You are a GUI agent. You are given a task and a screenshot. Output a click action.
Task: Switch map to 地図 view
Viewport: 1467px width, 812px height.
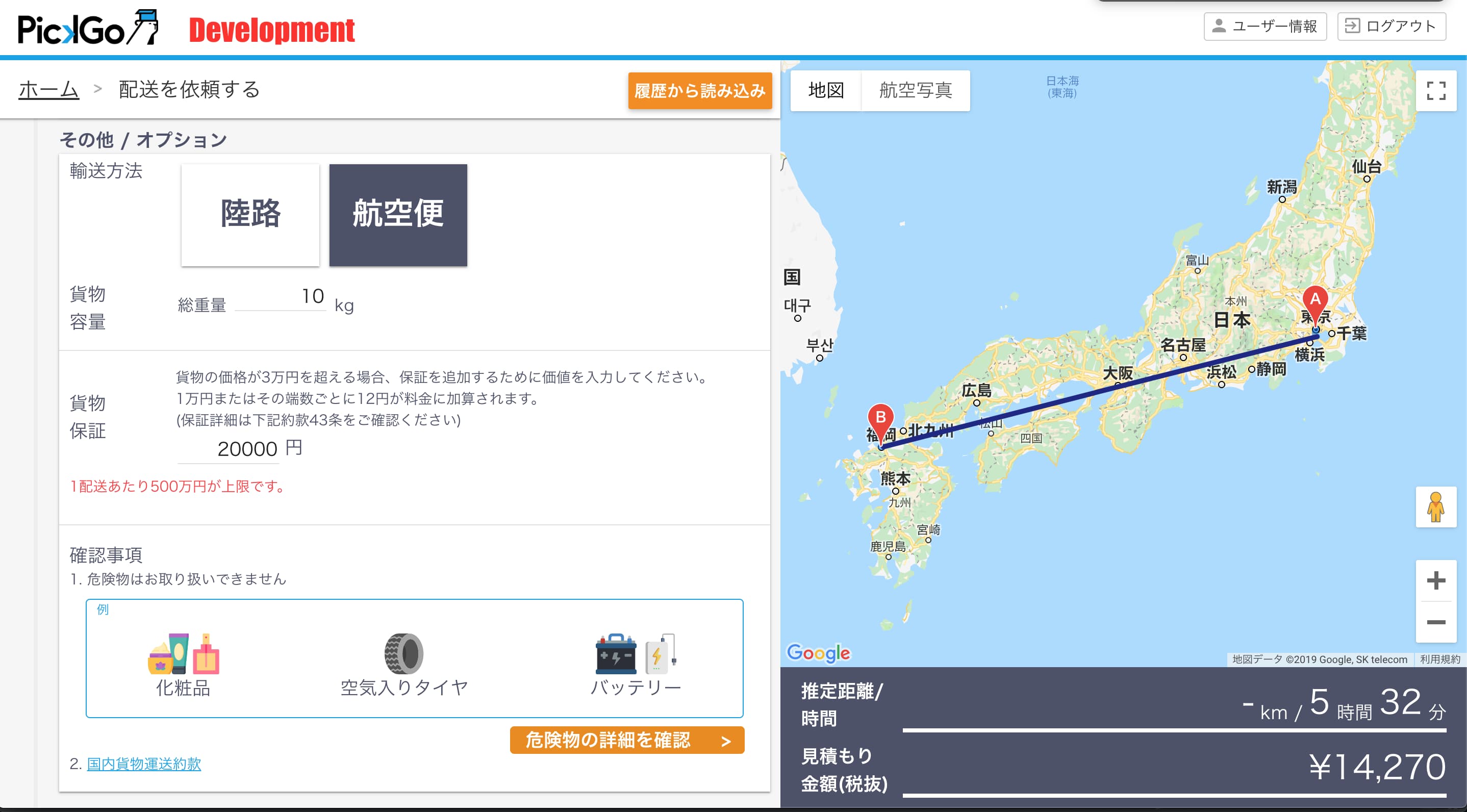(826, 91)
